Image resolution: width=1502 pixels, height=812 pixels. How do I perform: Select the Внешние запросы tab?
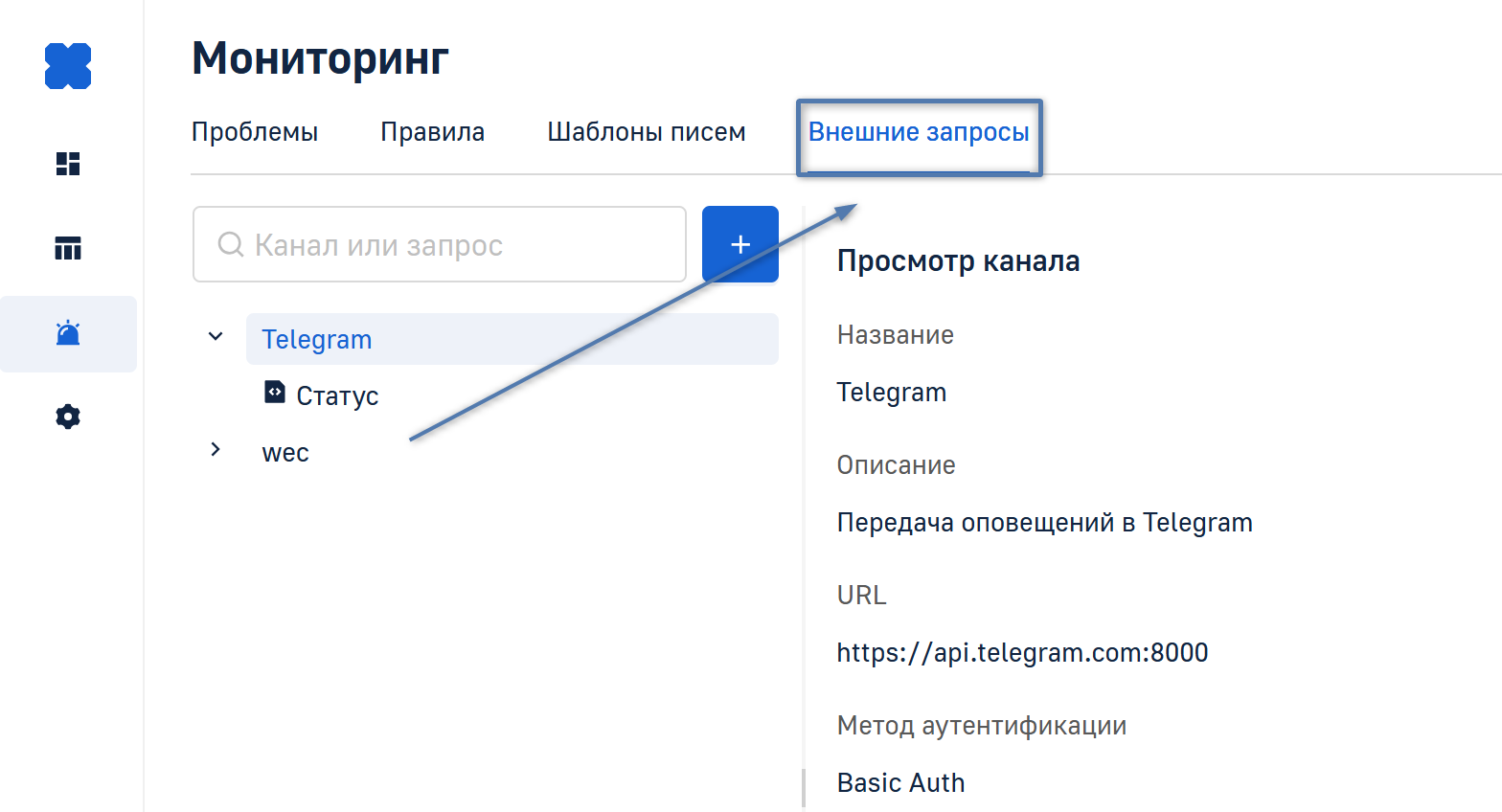coord(918,132)
